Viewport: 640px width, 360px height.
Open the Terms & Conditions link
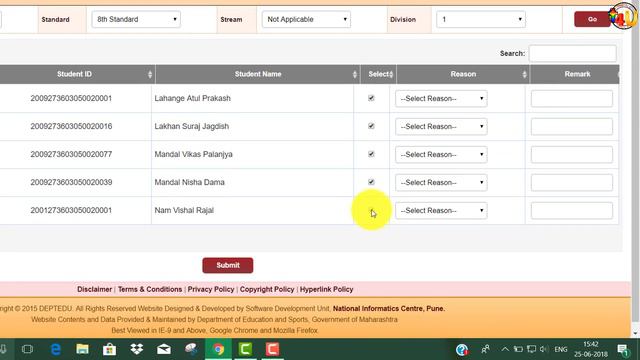tap(150, 289)
